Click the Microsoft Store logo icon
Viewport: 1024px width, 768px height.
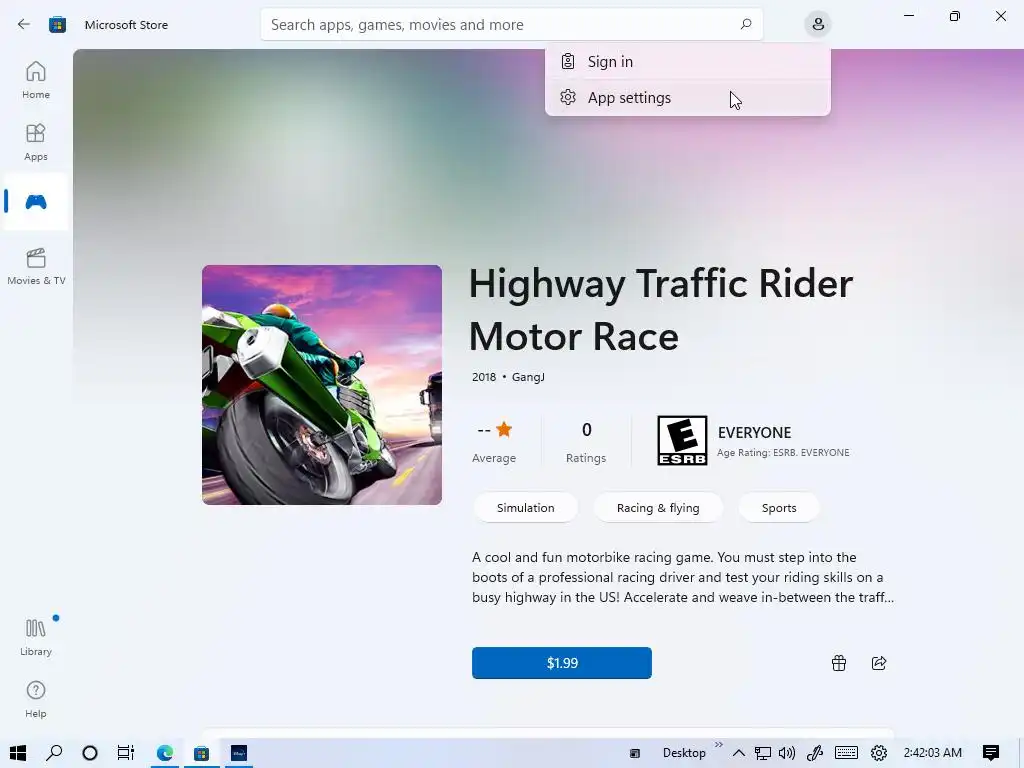[57, 25]
